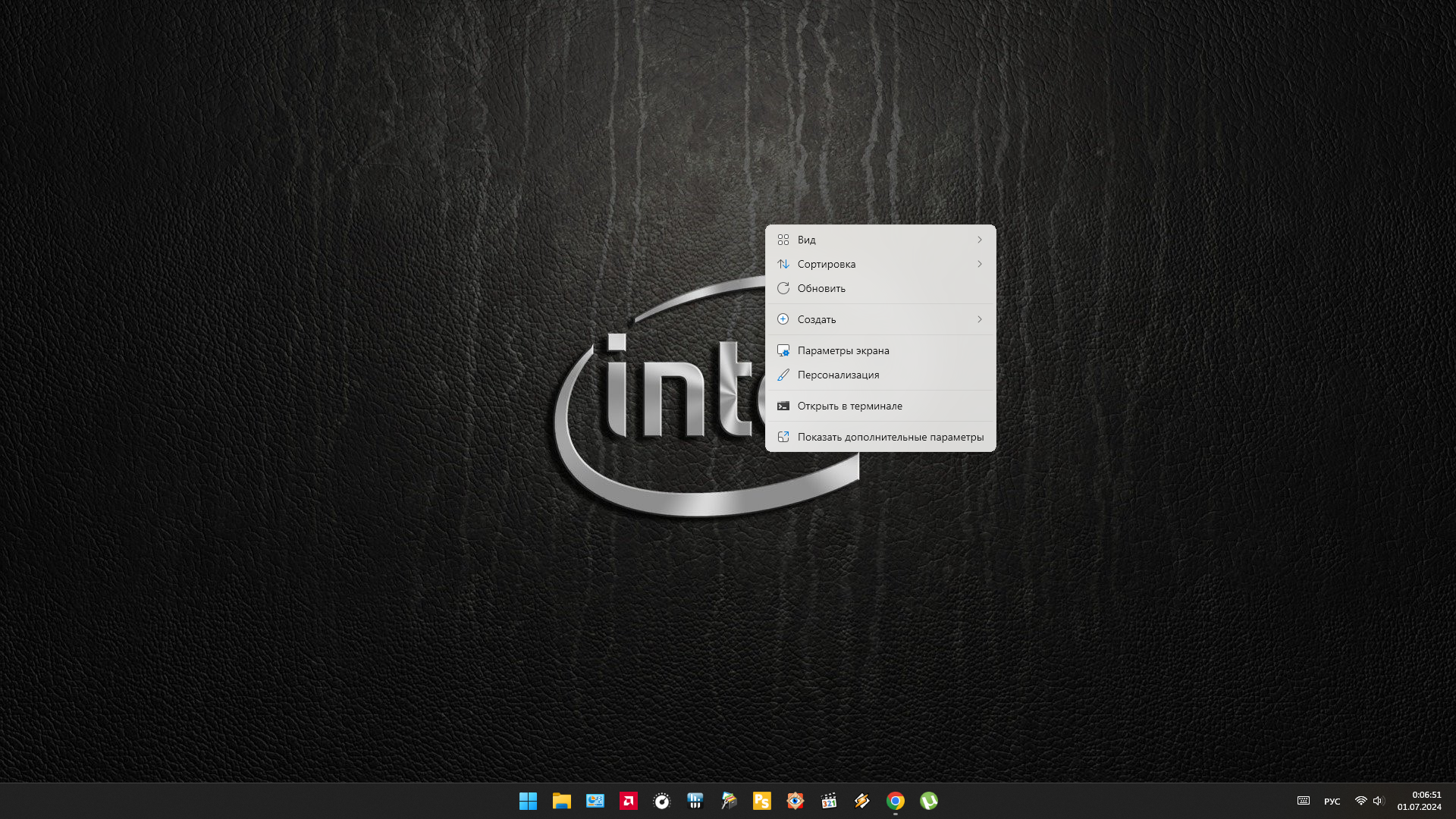
Task: Open File Explorer from taskbar
Action: [561, 801]
